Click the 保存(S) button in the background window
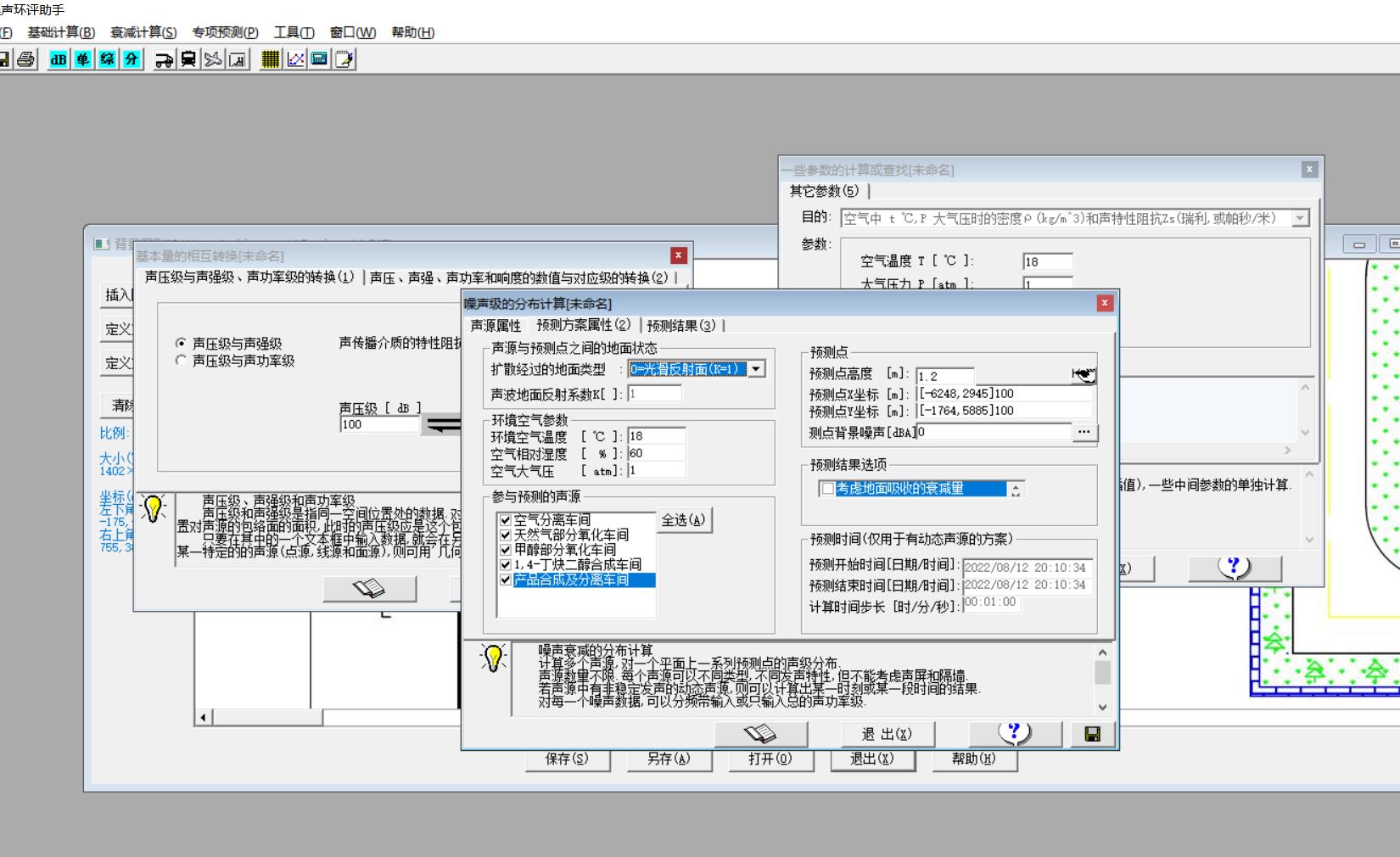 pos(567,759)
